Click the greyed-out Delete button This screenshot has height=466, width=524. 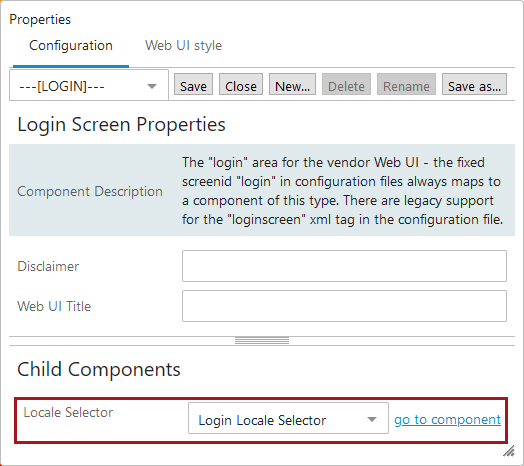pos(346,84)
